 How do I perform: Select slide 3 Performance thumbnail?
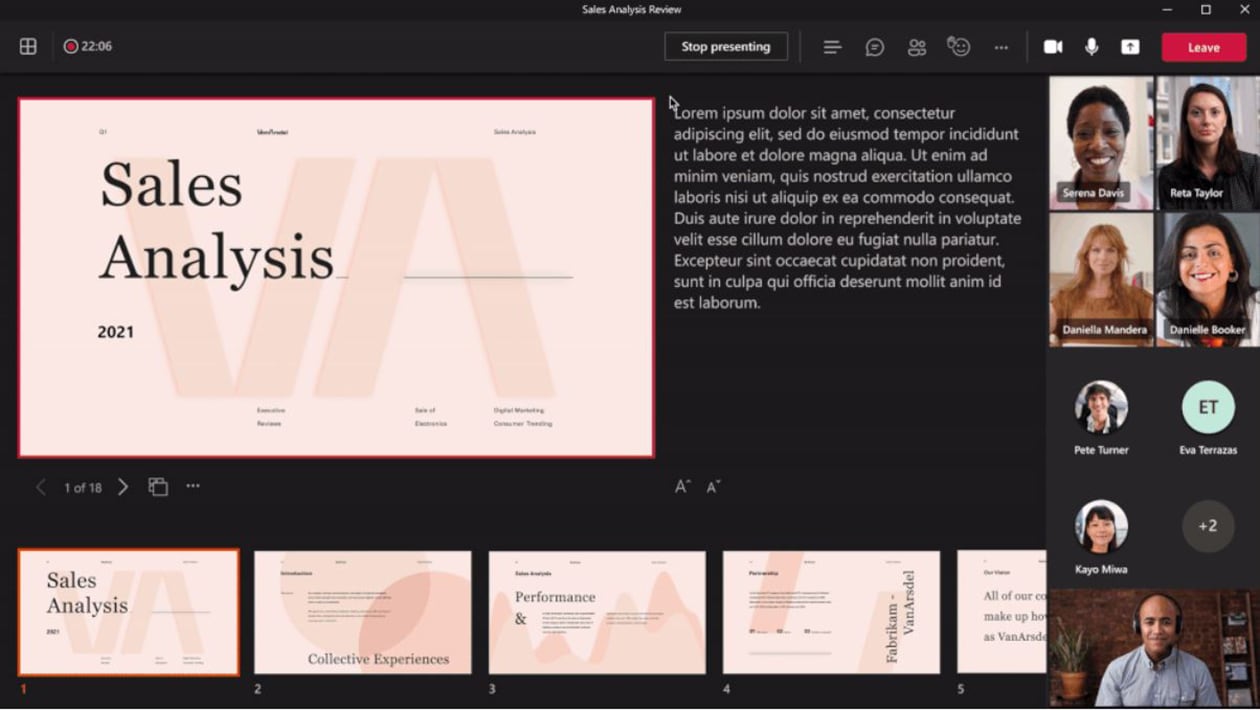[597, 612]
